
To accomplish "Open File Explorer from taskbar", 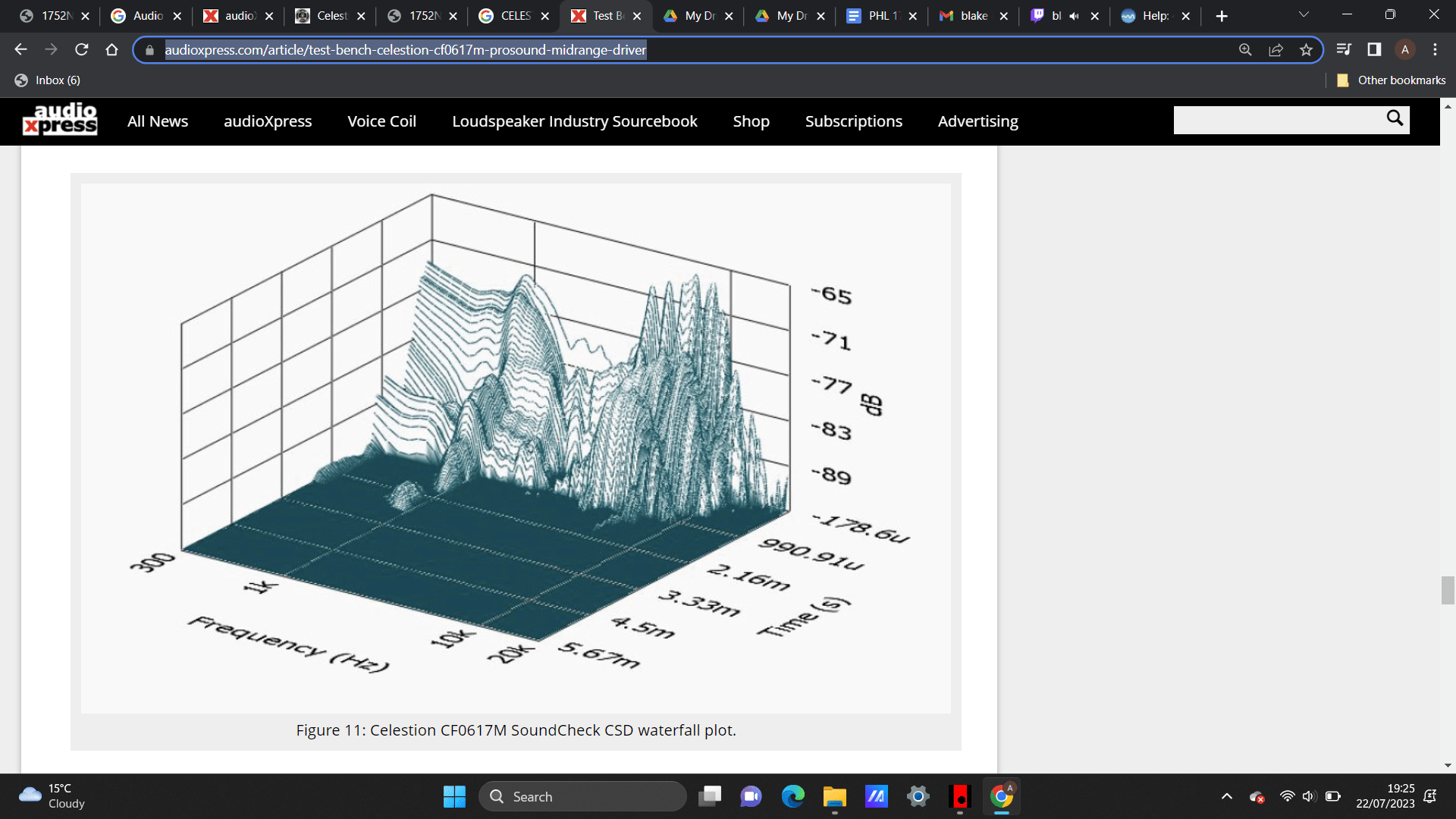I will tap(834, 796).
